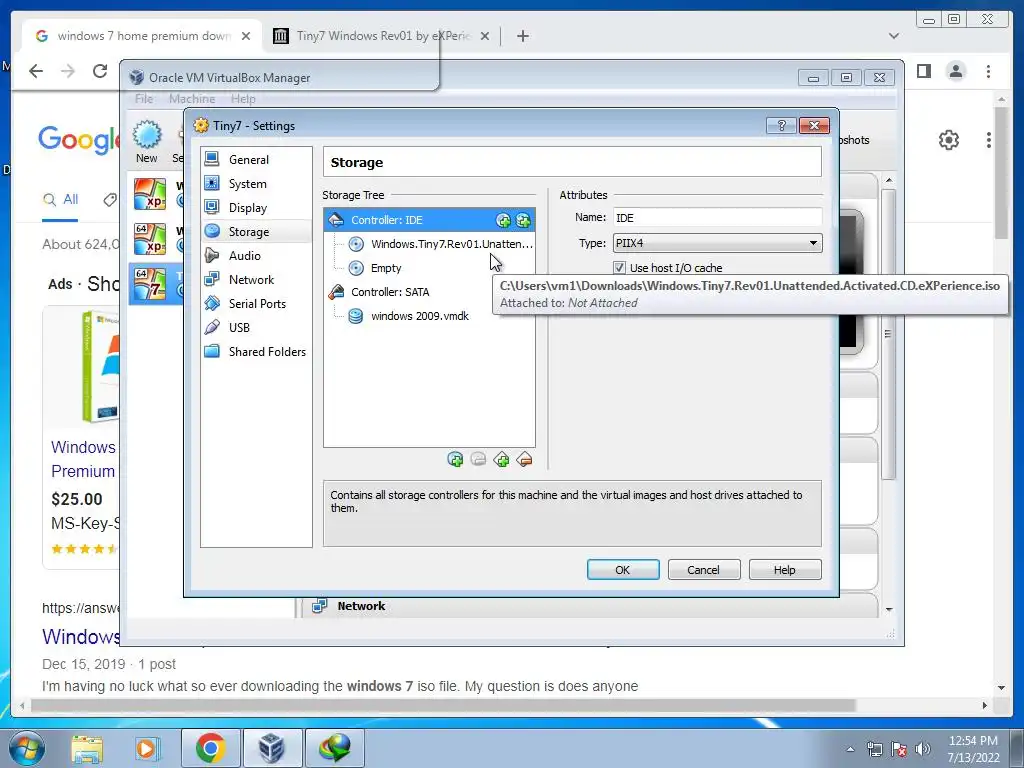This screenshot has width=1024, height=768.
Task: Click Network section header in VirtualBox details
Action: pos(361,606)
